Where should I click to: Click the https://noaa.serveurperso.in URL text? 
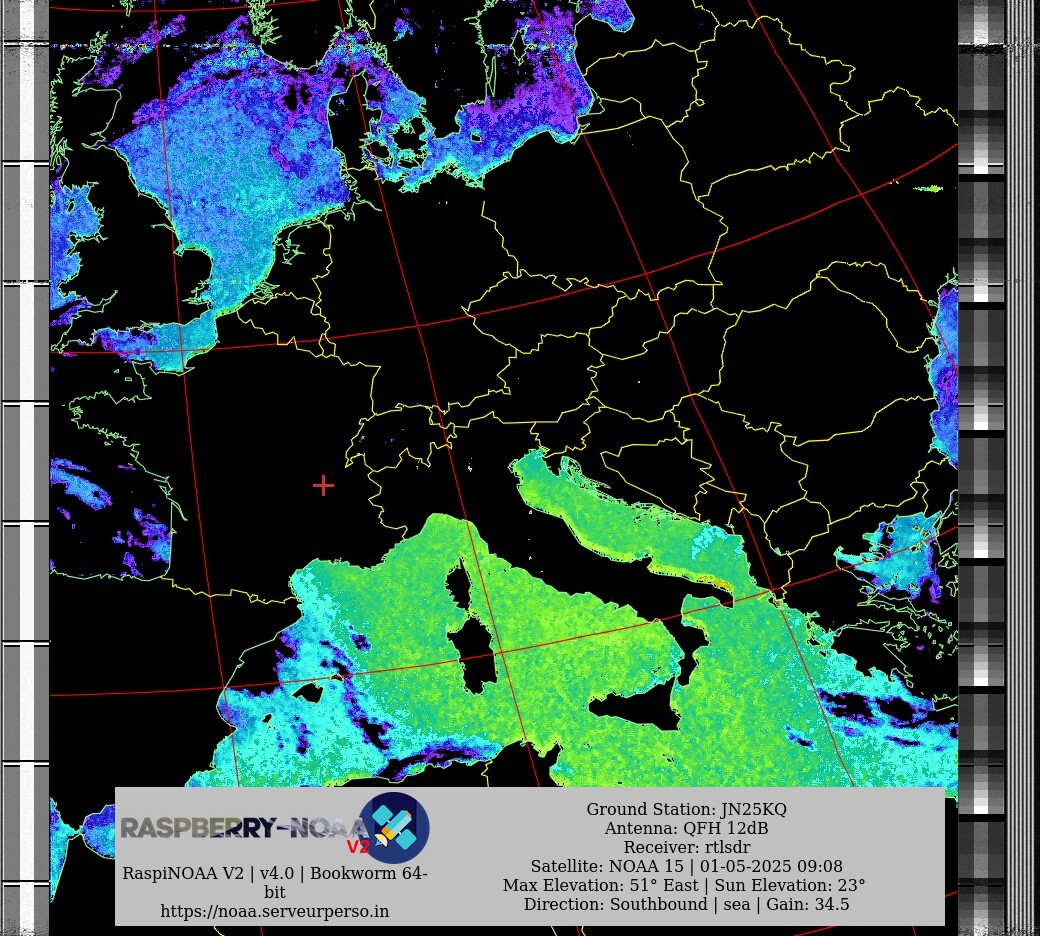click(275, 911)
